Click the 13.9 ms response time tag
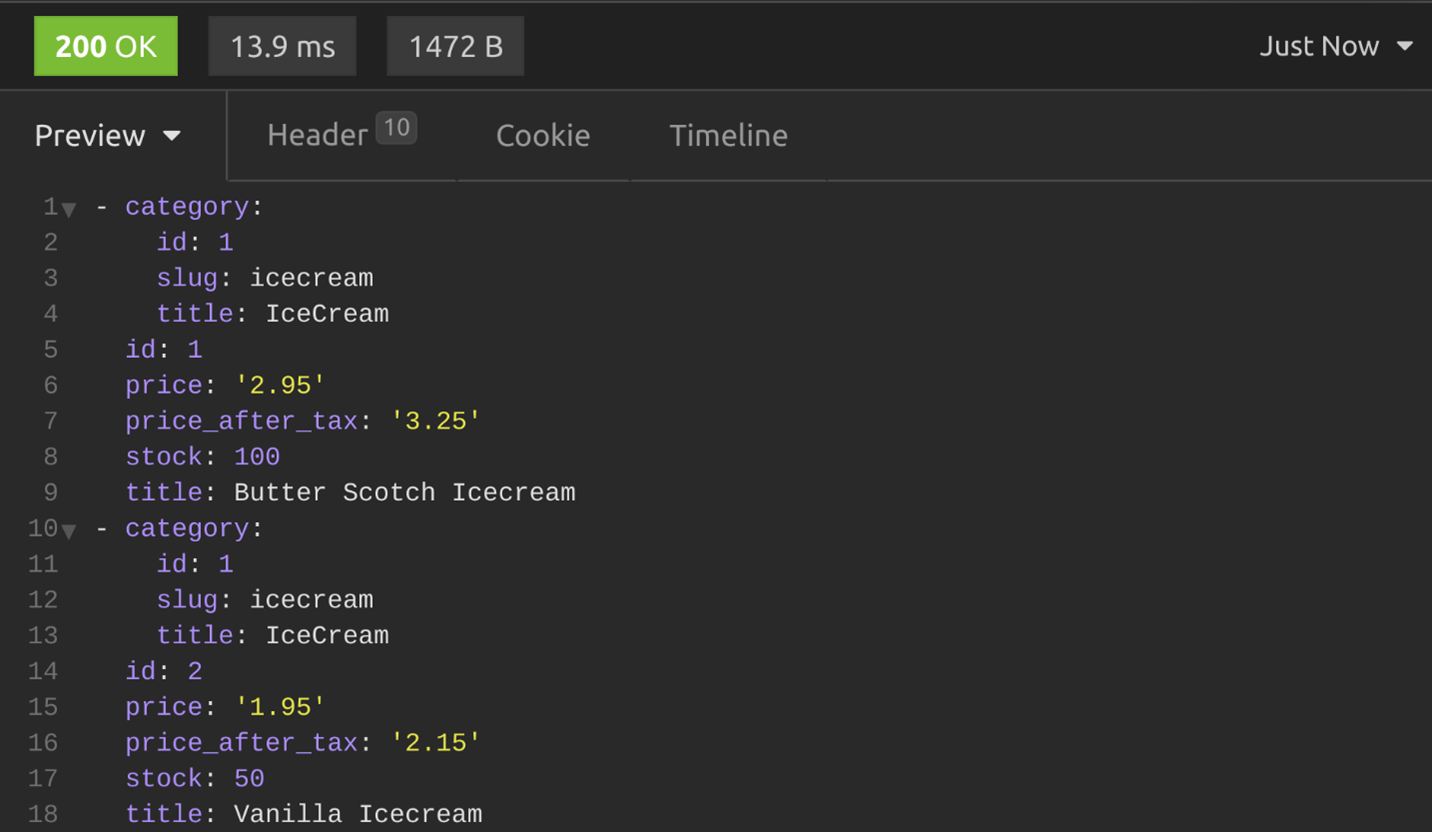This screenshot has height=832, width=1432. 282,46
